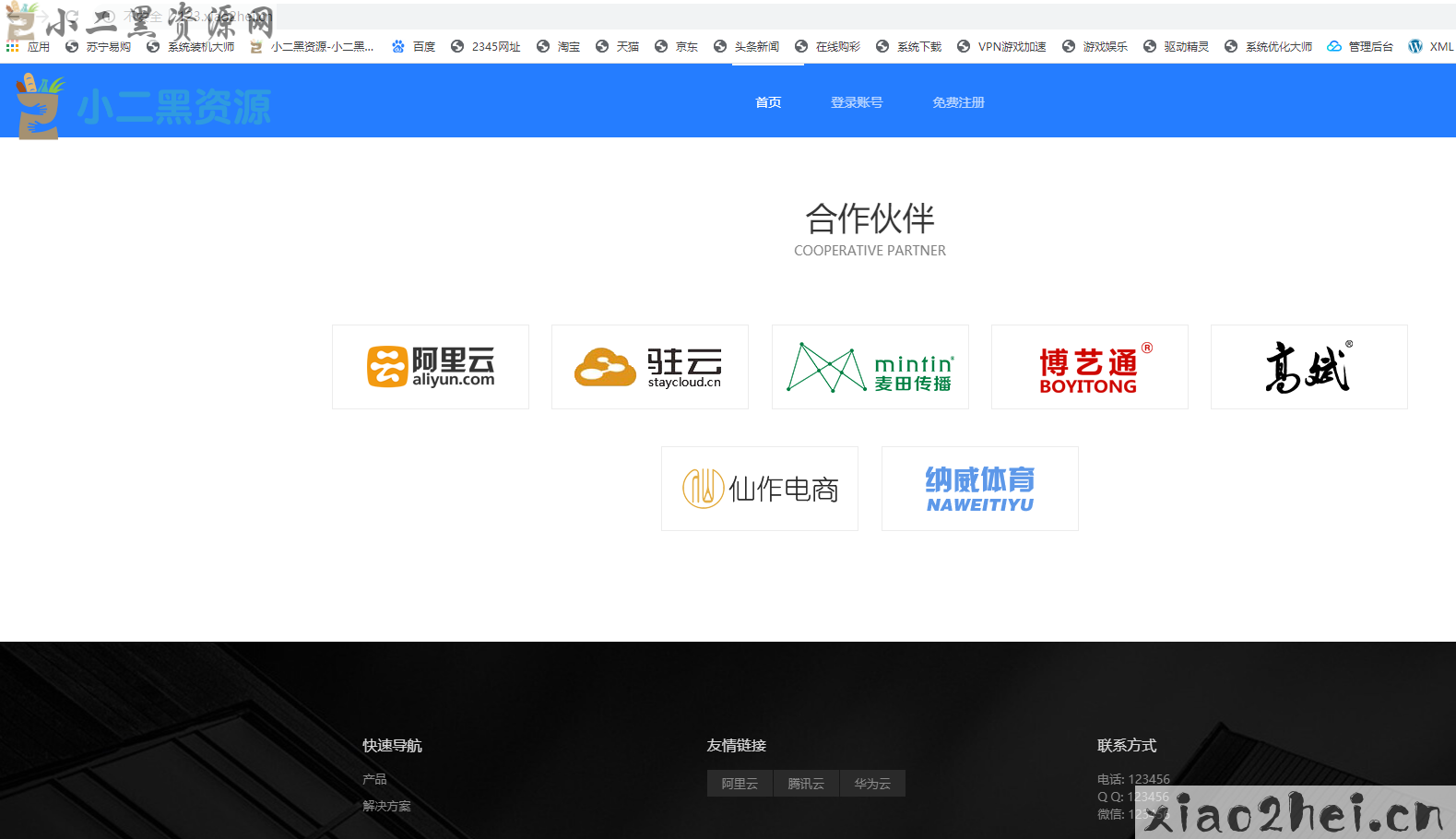Open the 系统下载 bookmark
Viewport: 1456px width, 839px height.
[x=909, y=47]
